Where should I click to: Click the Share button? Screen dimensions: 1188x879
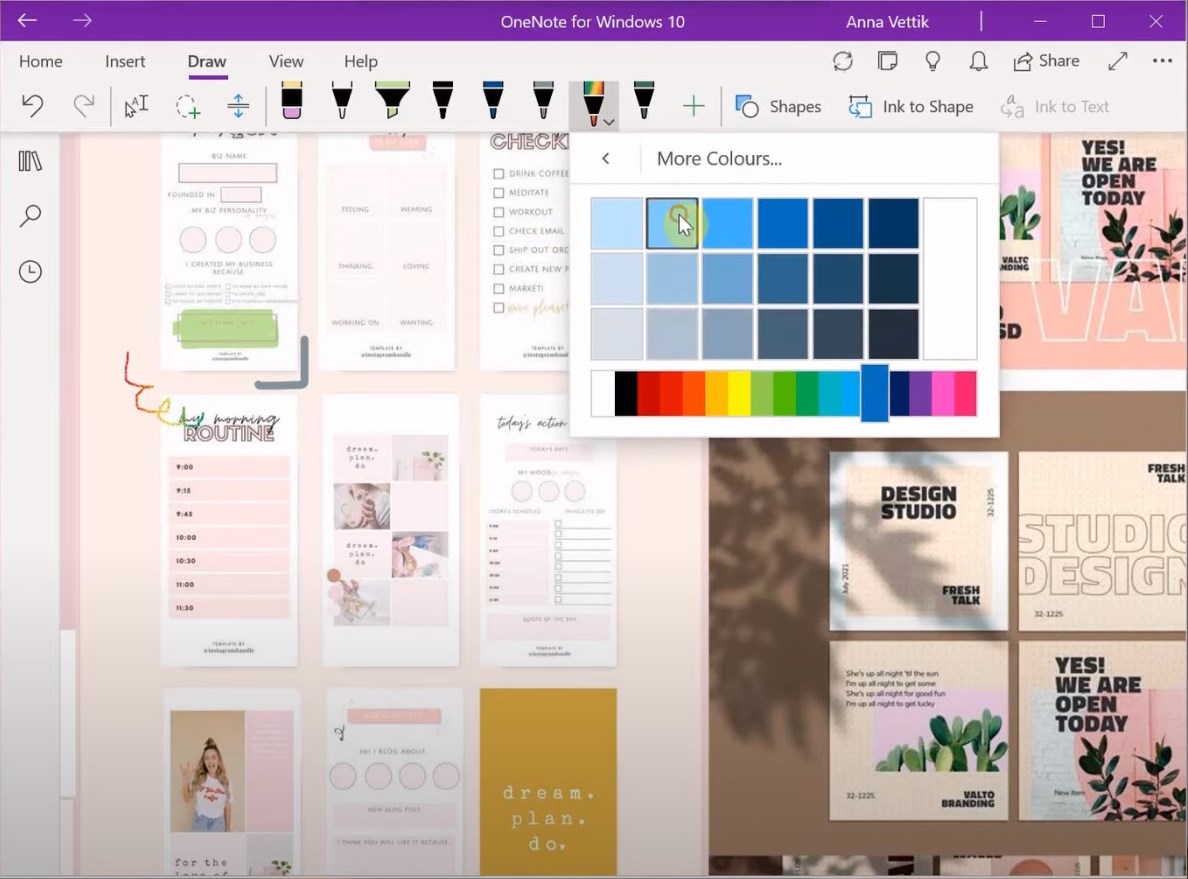click(1046, 61)
